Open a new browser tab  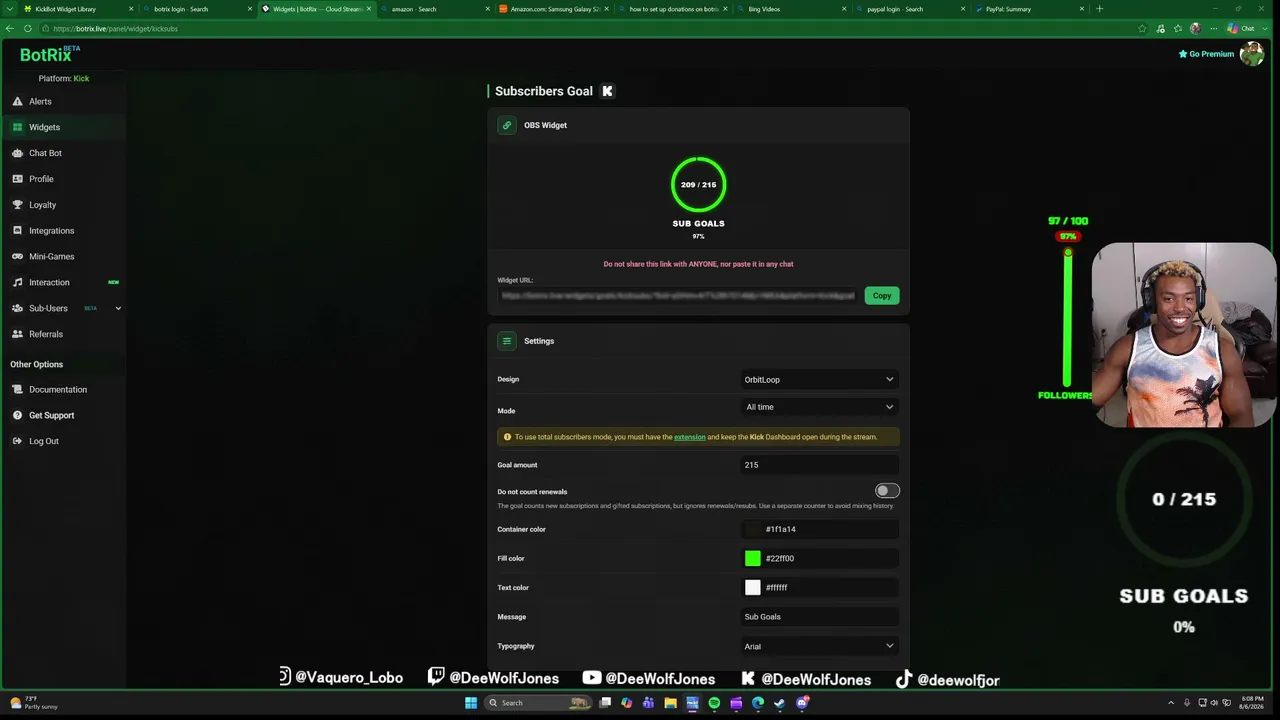pyautogui.click(x=1099, y=9)
